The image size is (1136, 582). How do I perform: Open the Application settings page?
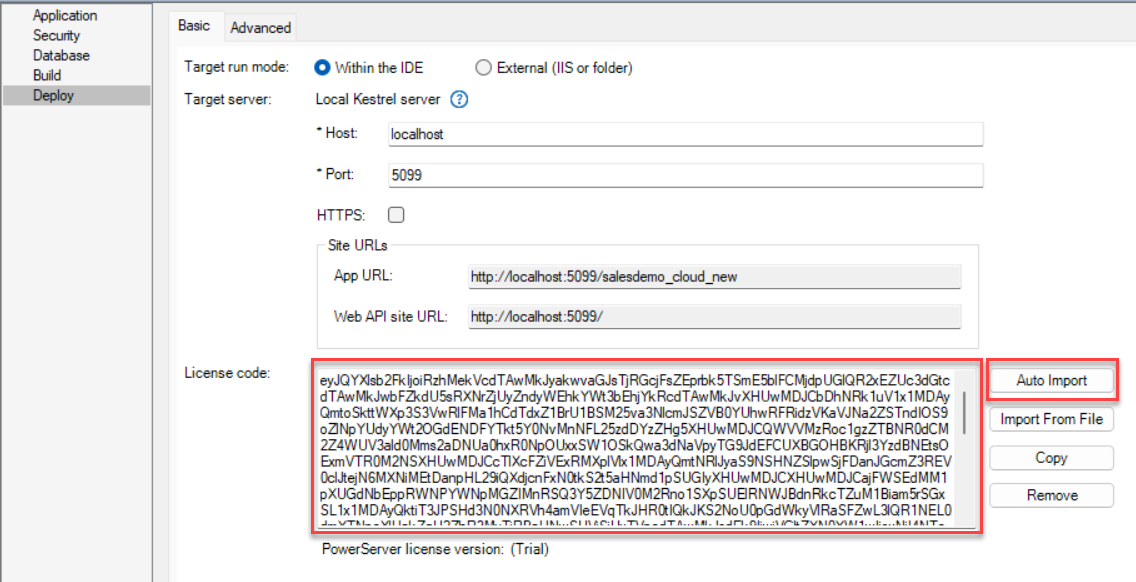(x=65, y=15)
